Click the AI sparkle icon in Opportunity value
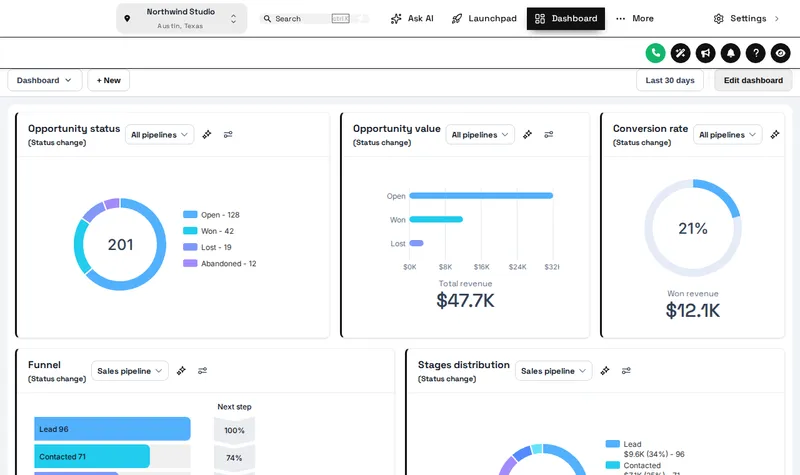 click(527, 135)
